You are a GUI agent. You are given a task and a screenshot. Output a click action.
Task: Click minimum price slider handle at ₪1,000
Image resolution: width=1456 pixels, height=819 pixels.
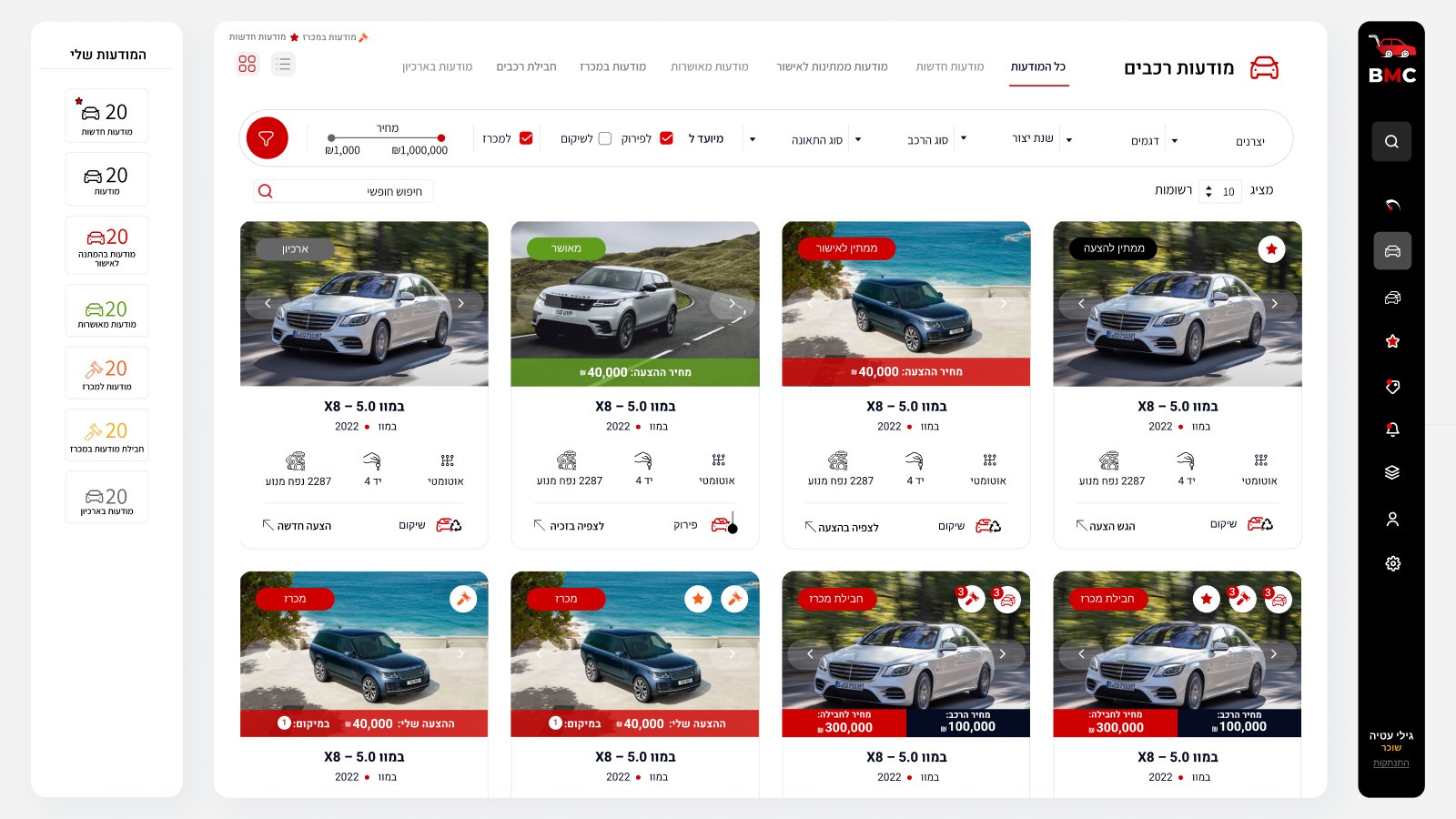pyautogui.click(x=331, y=138)
